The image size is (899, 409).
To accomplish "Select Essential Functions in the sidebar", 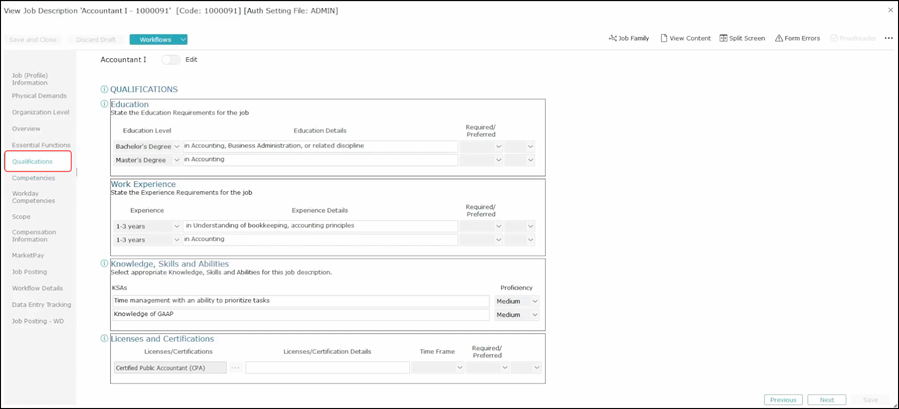I will pos(41,145).
